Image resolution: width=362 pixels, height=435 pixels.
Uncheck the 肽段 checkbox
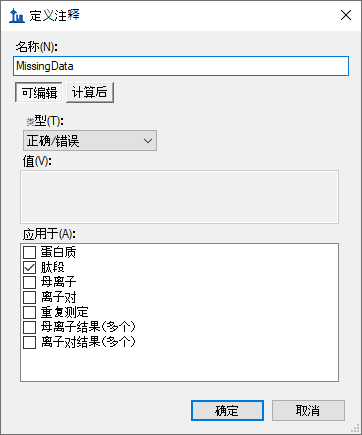click(x=29, y=267)
